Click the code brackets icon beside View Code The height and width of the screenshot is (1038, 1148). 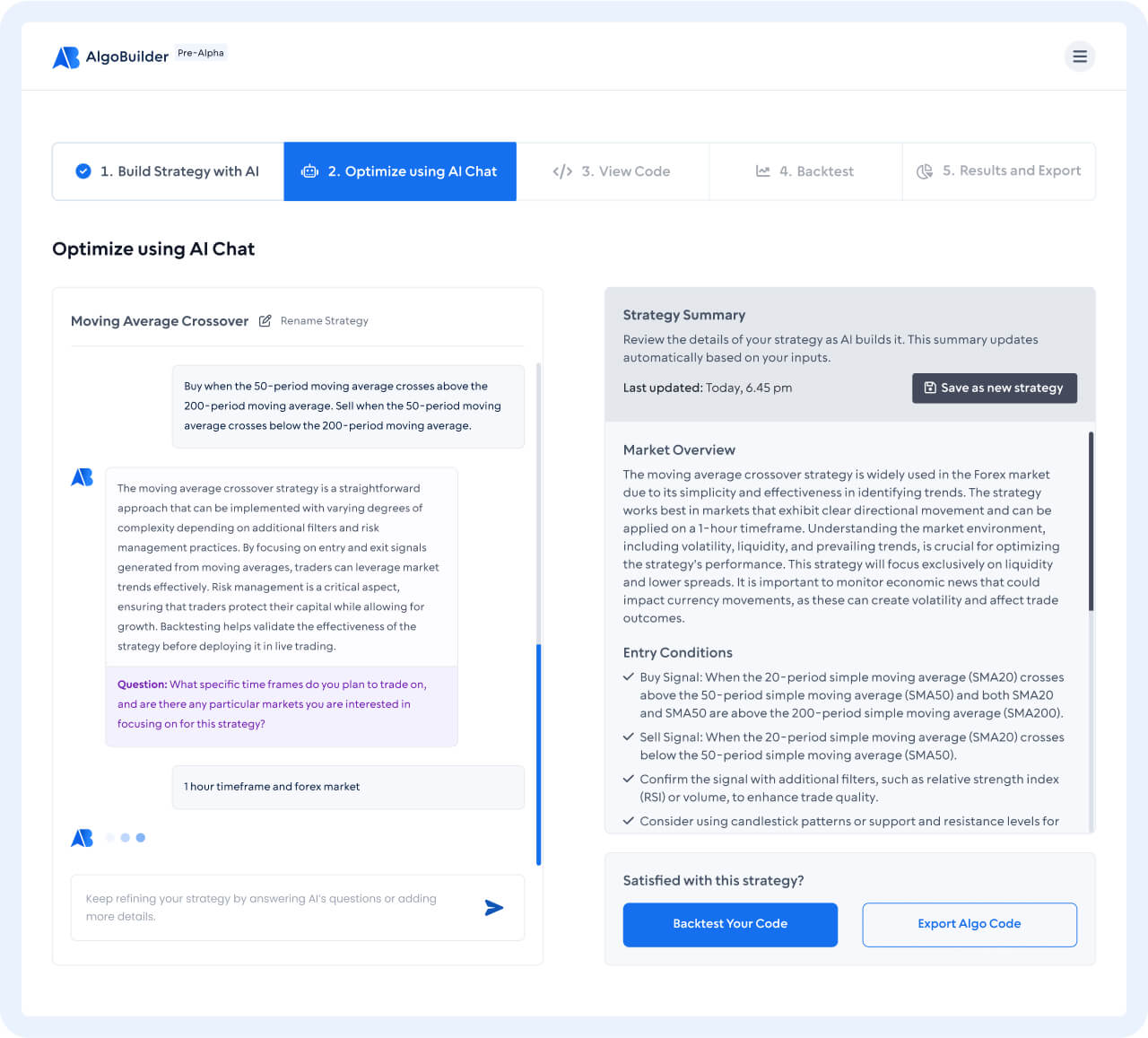(562, 170)
